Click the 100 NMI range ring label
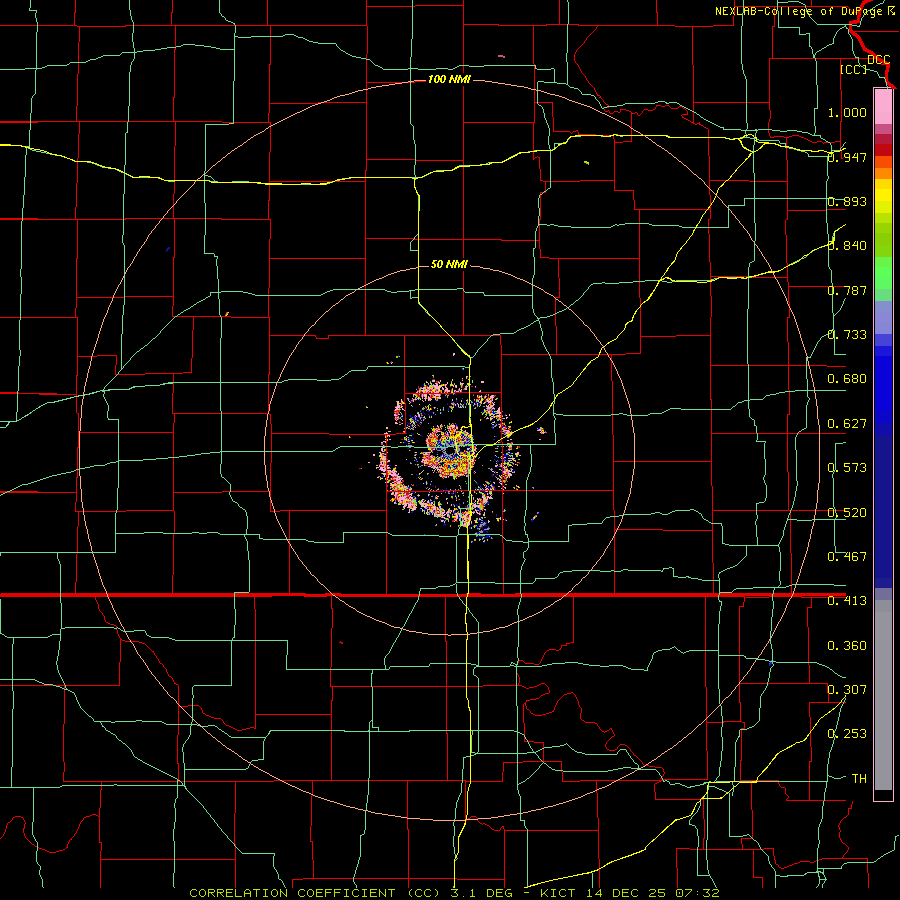Viewport: 900px width, 900px height. click(x=449, y=79)
